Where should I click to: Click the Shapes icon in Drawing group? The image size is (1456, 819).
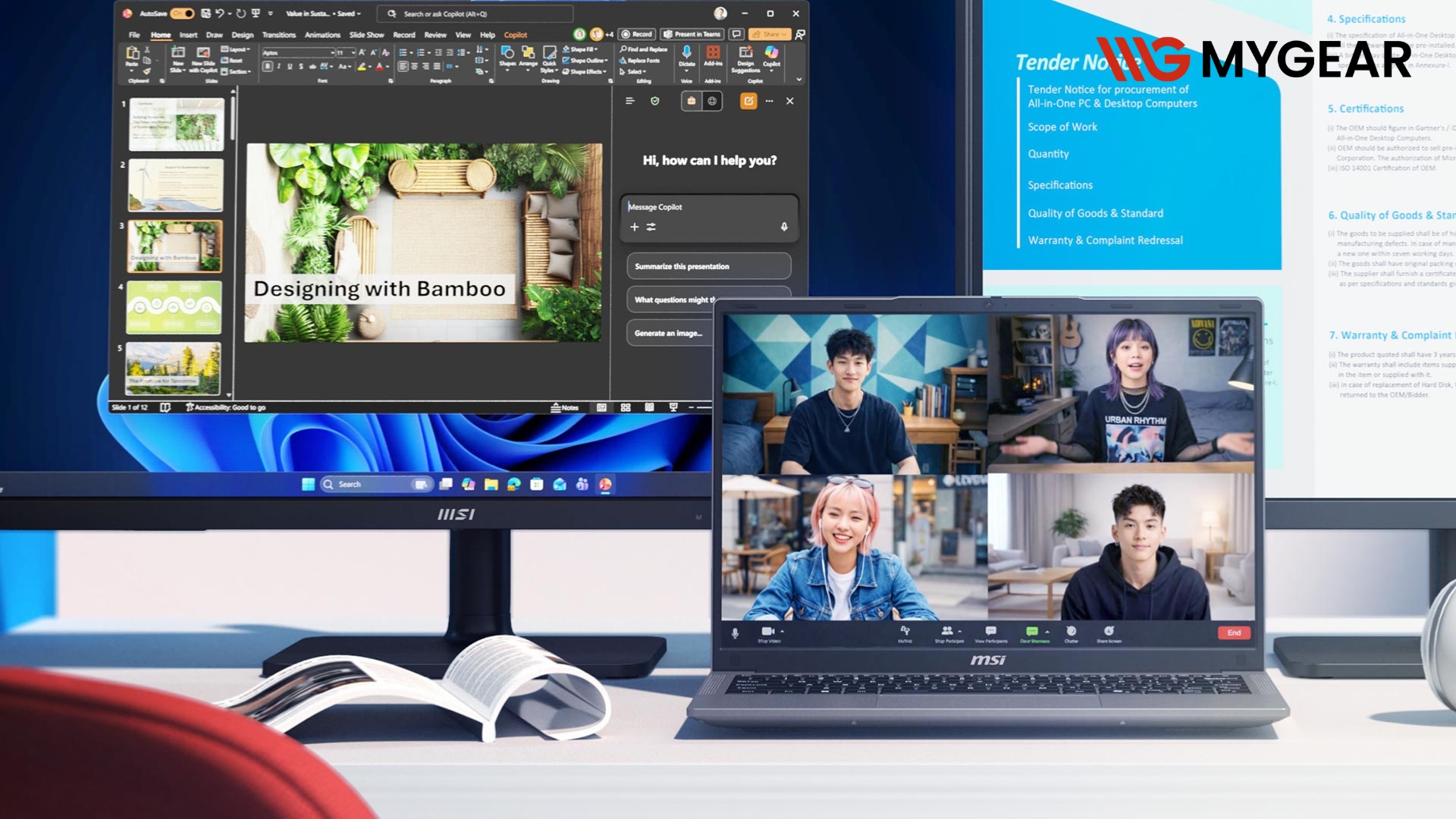click(x=507, y=55)
